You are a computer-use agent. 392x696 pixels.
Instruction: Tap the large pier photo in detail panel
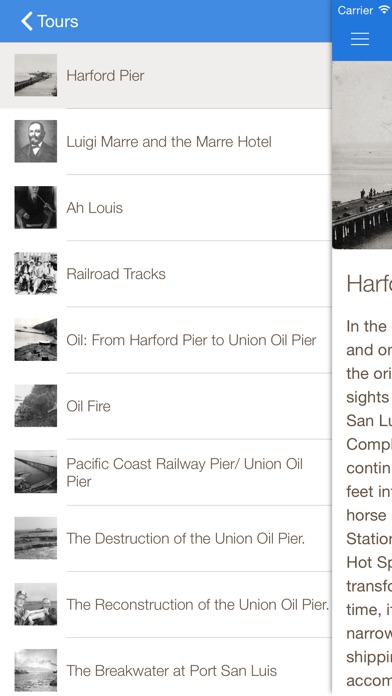[362, 155]
